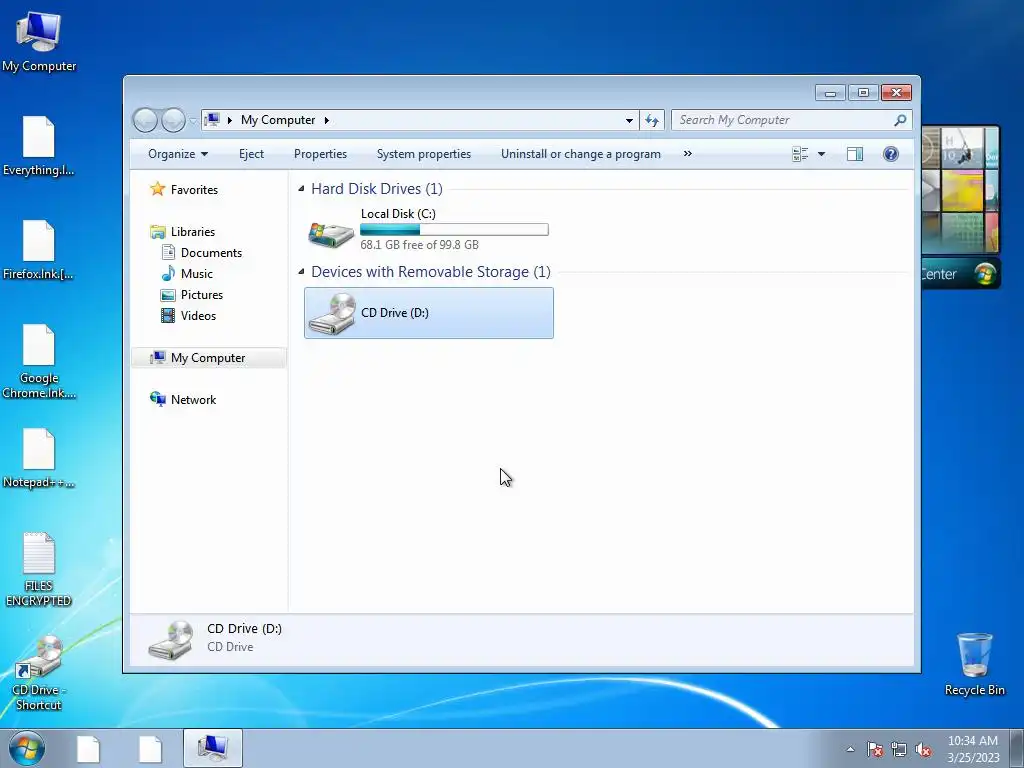Open the view options dropdown arrow
This screenshot has height=768, width=1024.
click(822, 154)
